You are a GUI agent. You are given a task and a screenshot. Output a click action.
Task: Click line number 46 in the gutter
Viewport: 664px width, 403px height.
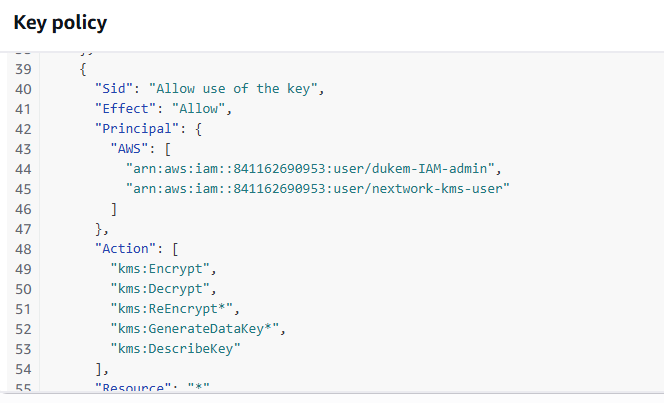(23, 208)
